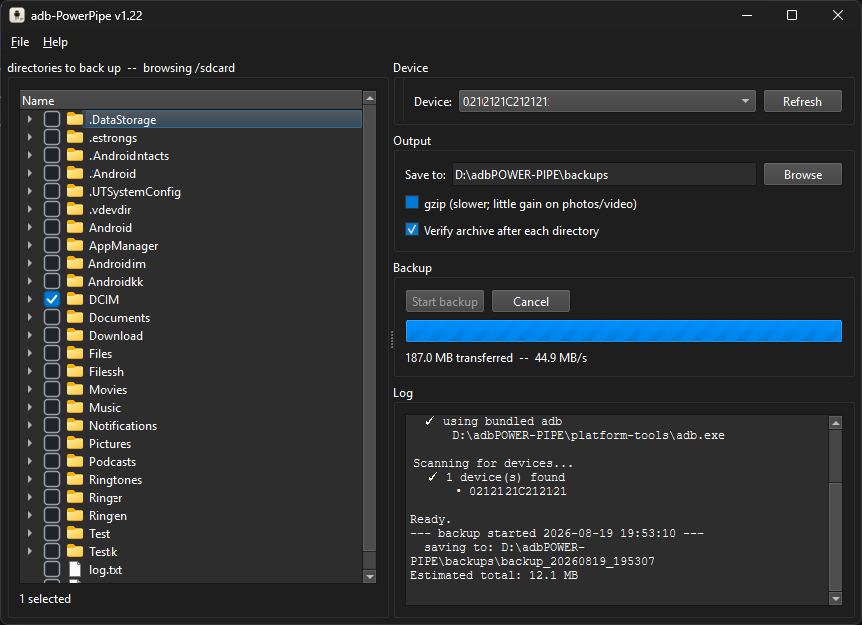Click the DCIM folder icon

(75, 300)
